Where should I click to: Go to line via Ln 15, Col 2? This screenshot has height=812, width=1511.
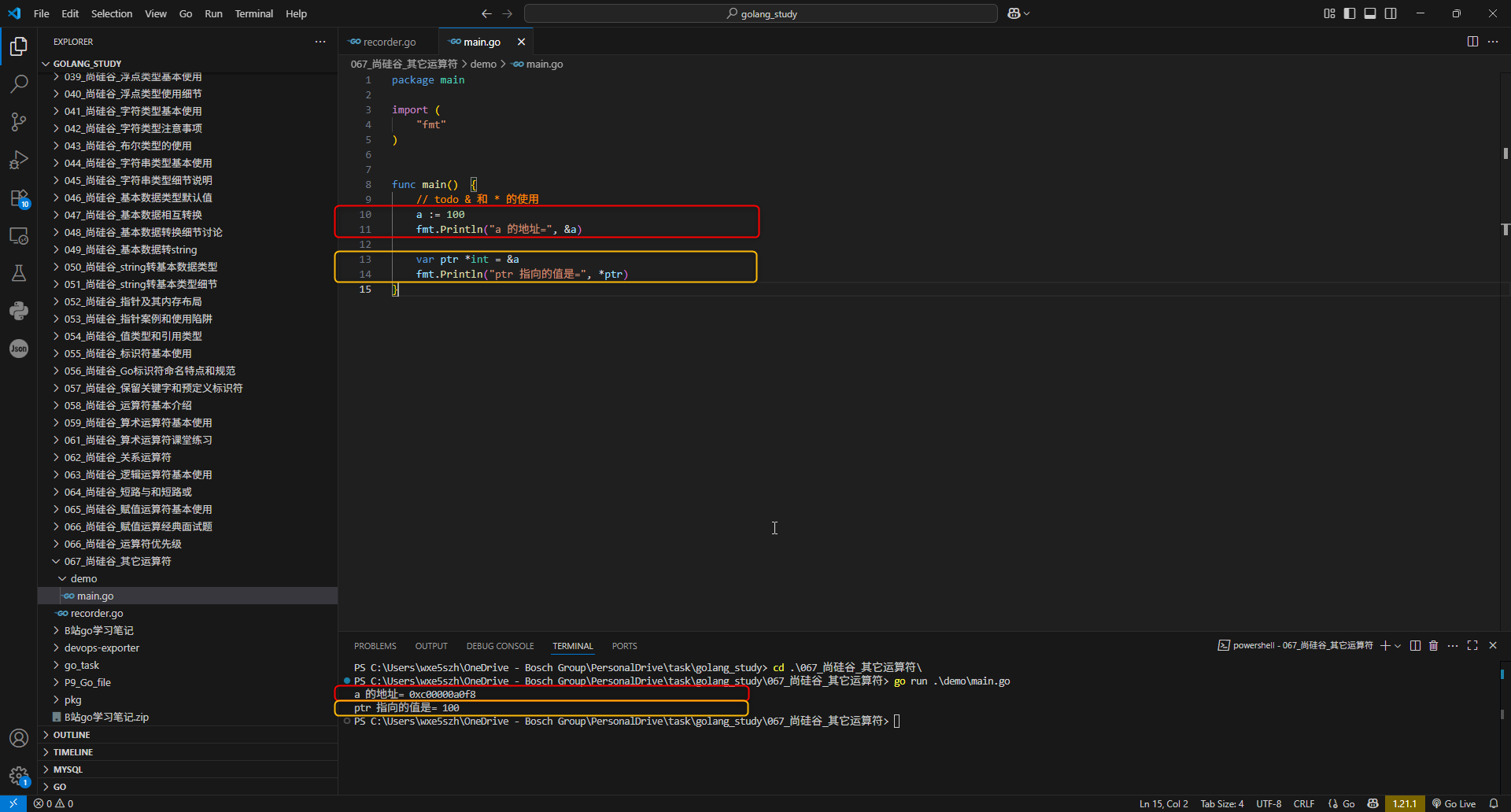click(x=1164, y=803)
